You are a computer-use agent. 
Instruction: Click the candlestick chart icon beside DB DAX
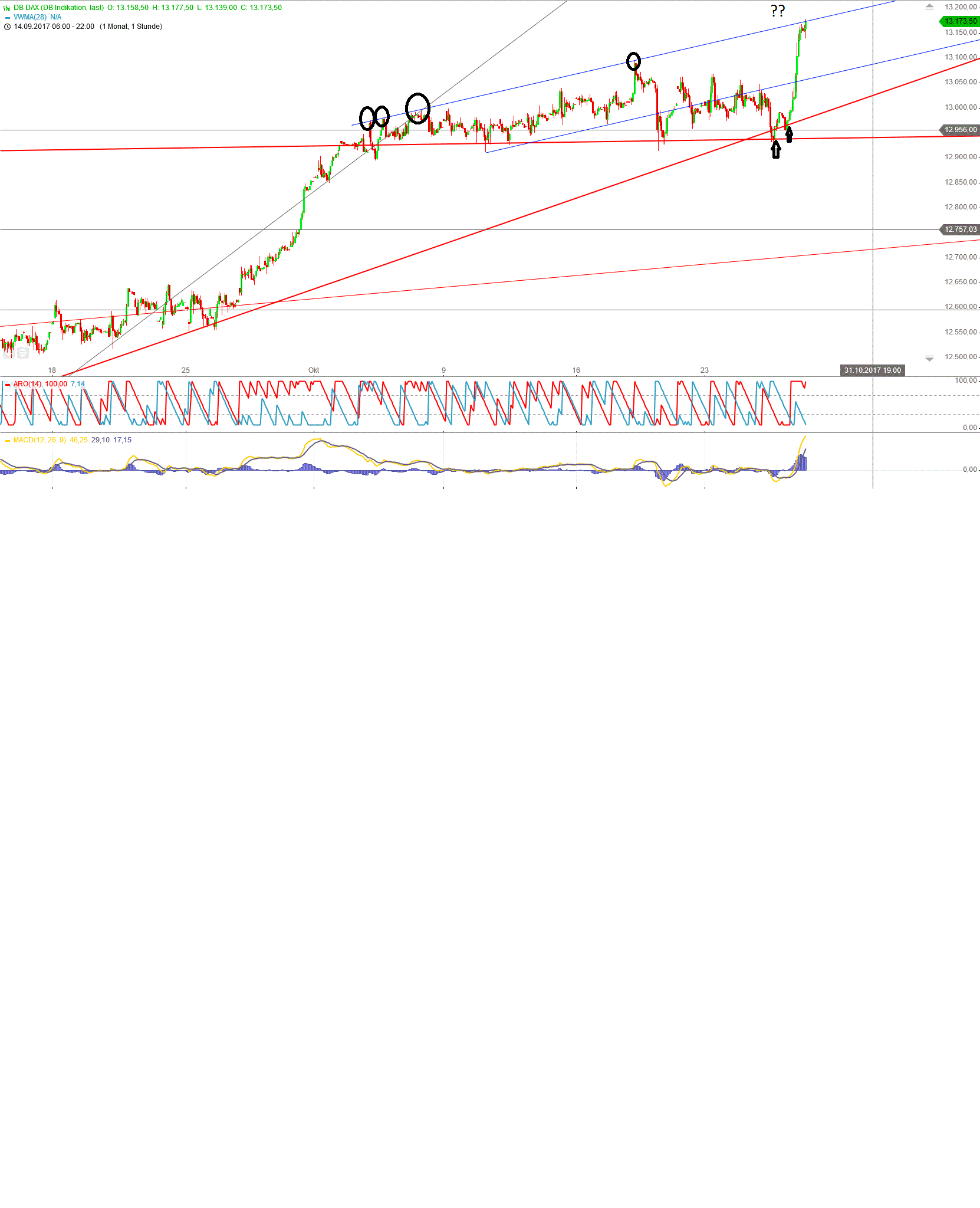7,8
